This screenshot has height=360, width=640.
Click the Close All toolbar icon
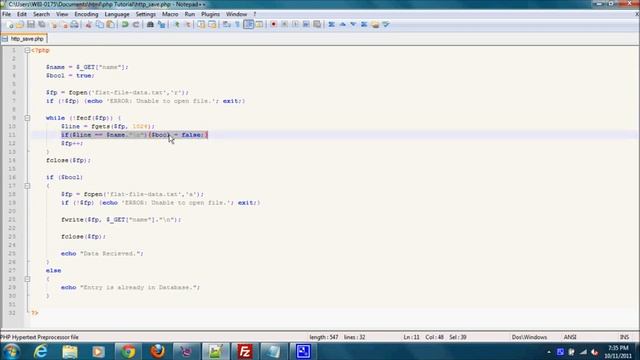tap(64, 24)
